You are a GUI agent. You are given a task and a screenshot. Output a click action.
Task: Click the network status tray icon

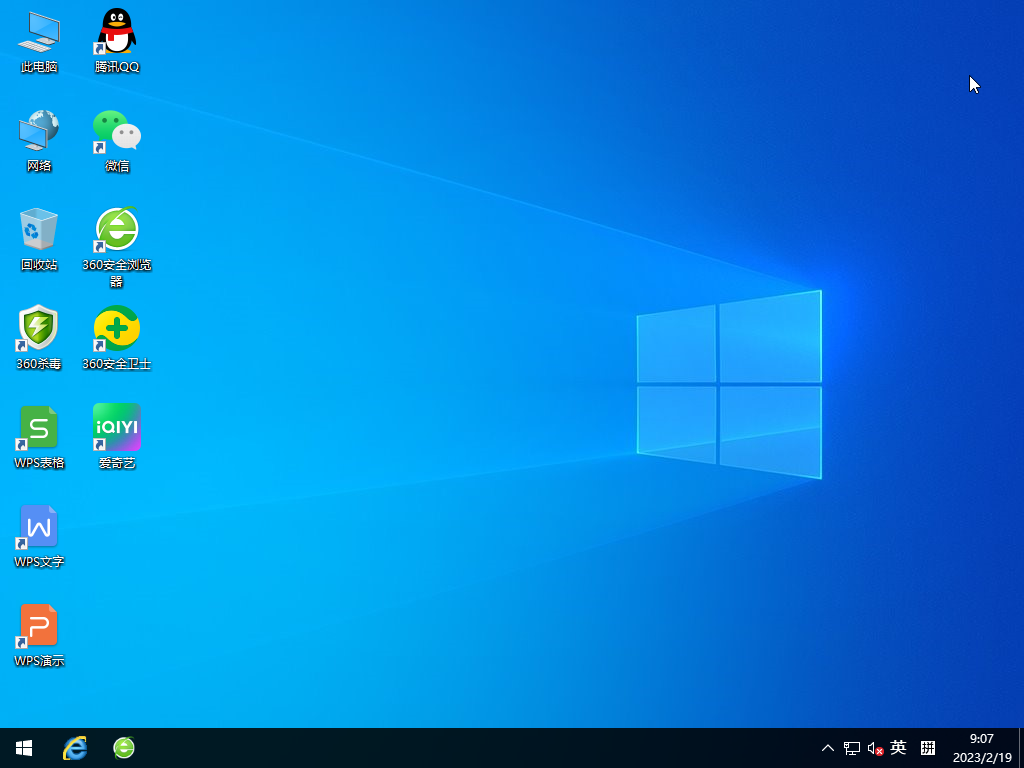coord(852,748)
